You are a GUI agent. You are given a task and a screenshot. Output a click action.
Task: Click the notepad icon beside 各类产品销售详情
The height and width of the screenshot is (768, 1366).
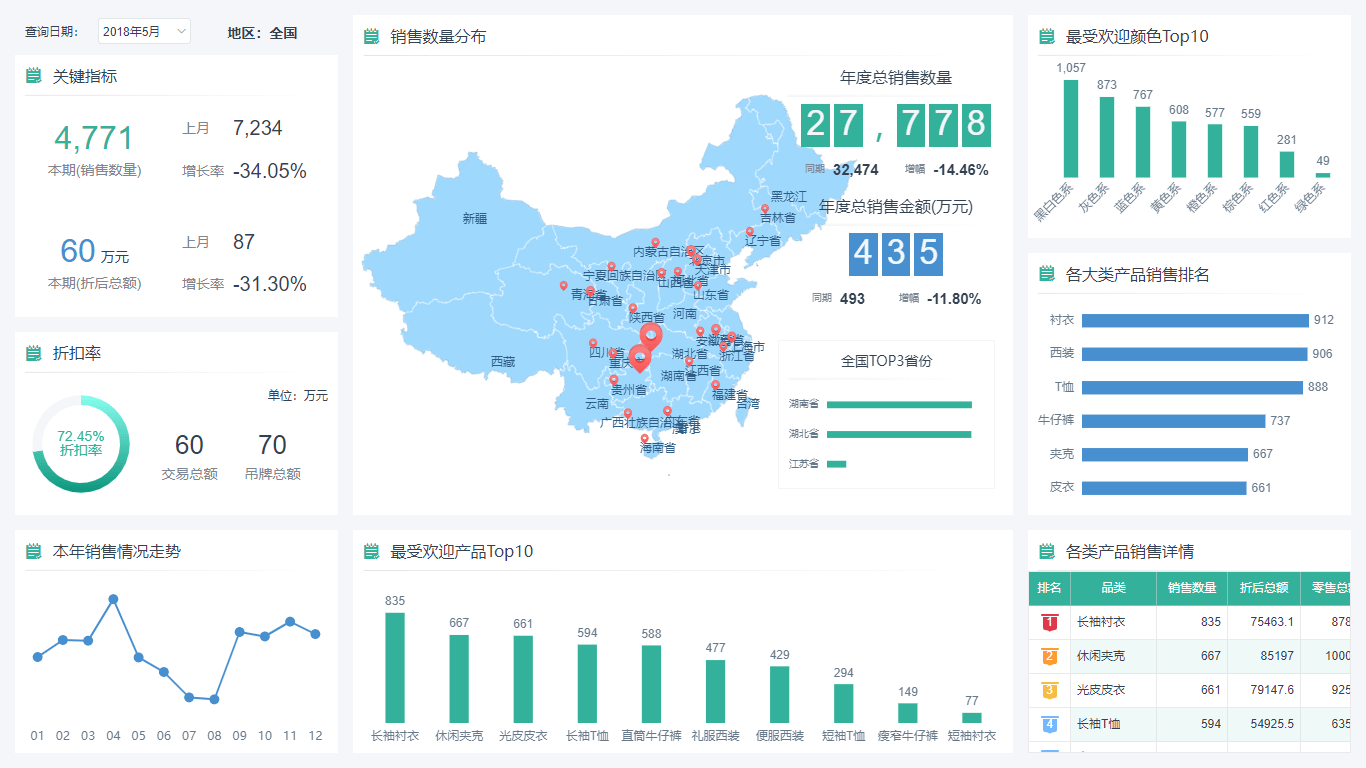(x=1047, y=551)
